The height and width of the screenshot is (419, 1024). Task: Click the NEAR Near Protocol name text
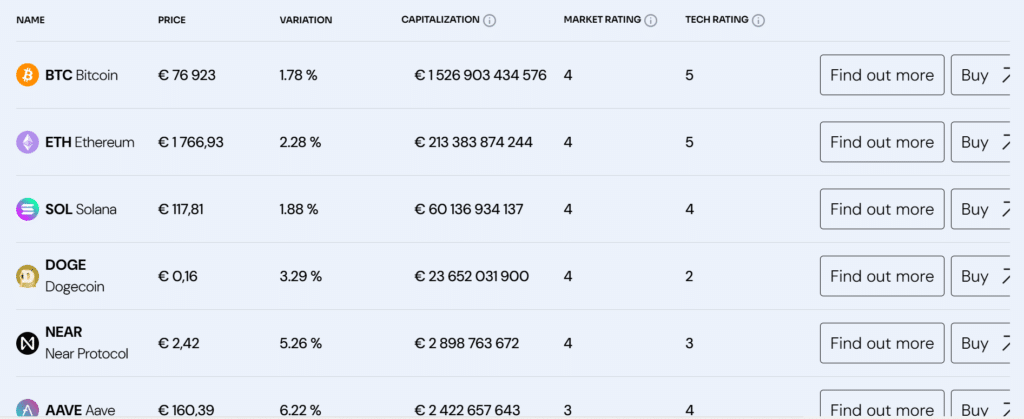tap(87, 343)
